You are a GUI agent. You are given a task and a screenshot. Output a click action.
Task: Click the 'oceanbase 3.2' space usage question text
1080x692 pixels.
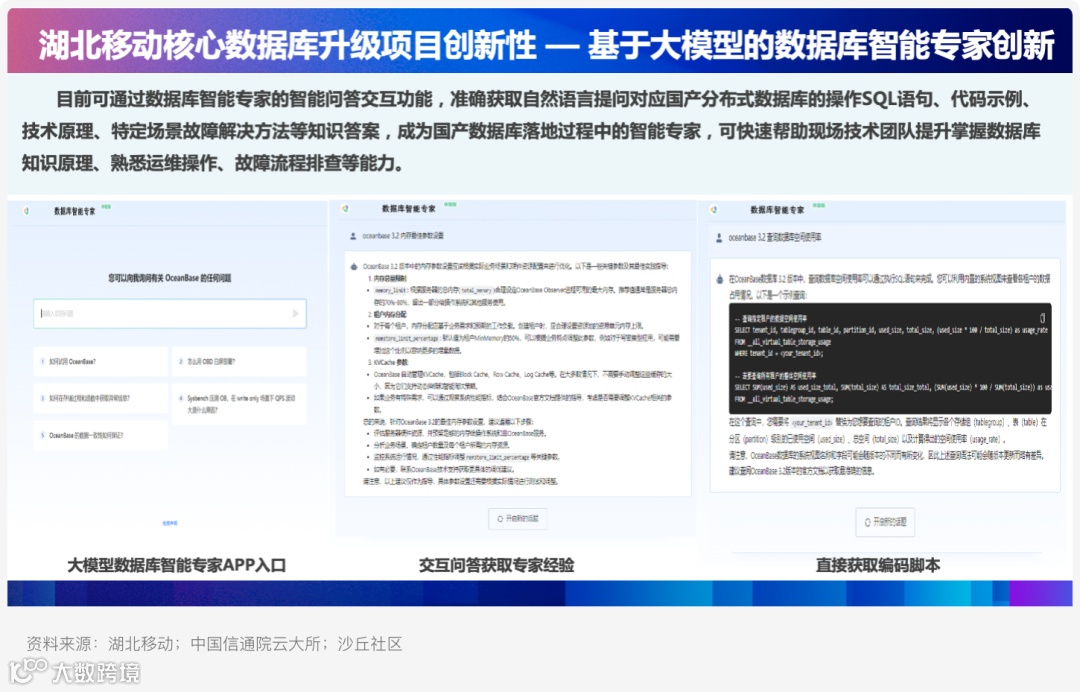774,238
